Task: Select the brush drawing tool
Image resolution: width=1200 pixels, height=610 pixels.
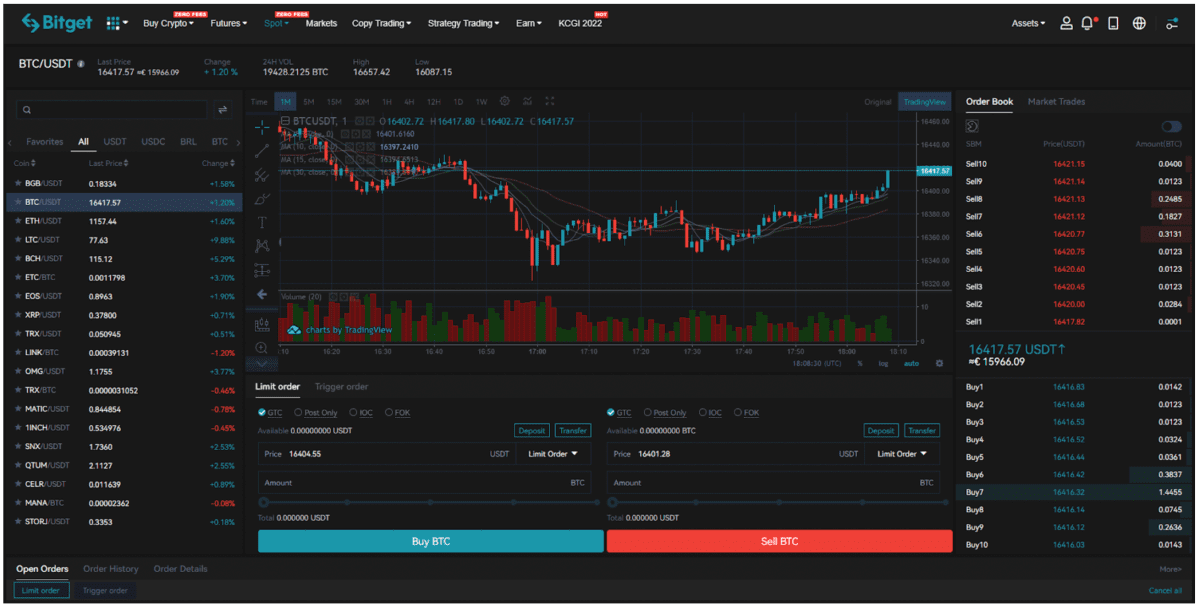Action: pyautogui.click(x=262, y=199)
